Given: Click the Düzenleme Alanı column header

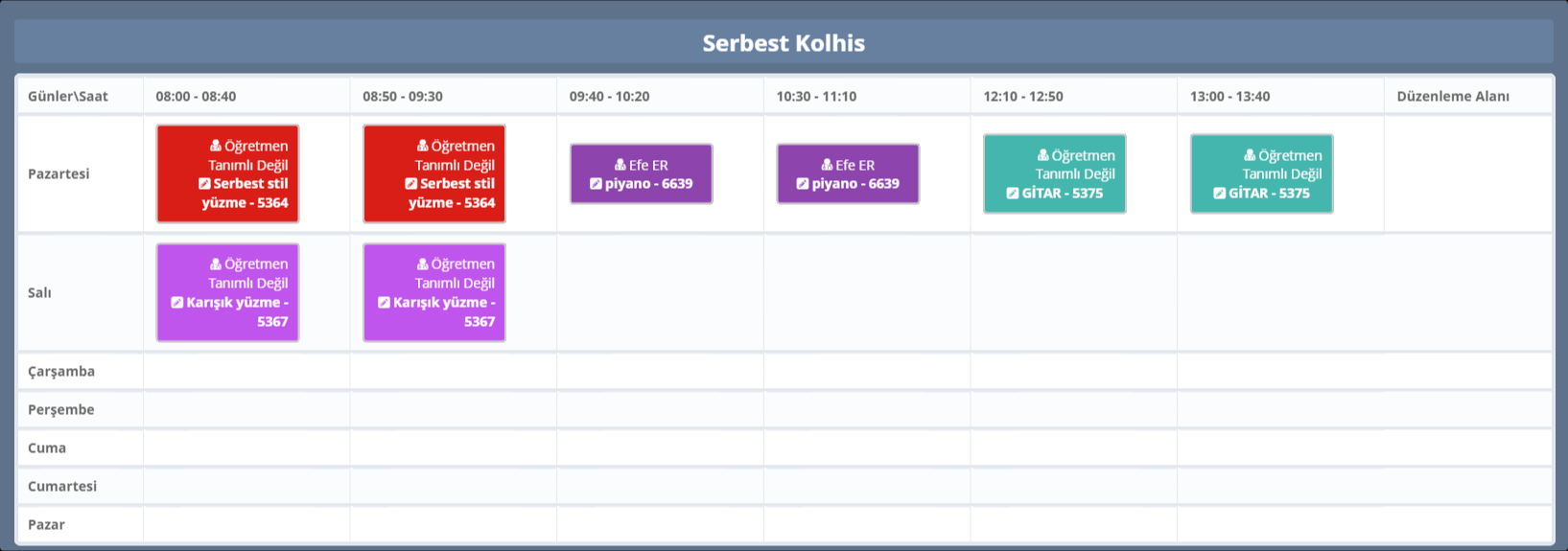Looking at the screenshot, I should 1452,97.
